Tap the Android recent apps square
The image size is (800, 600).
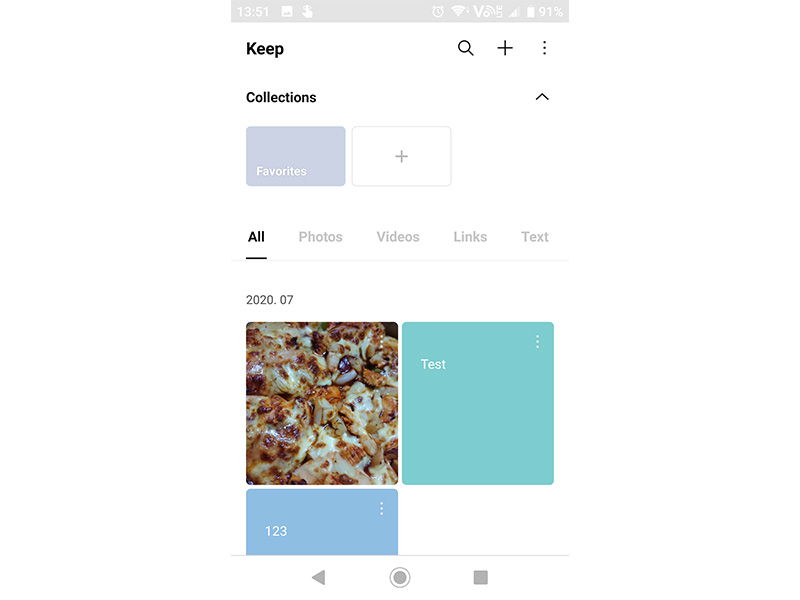[480, 578]
